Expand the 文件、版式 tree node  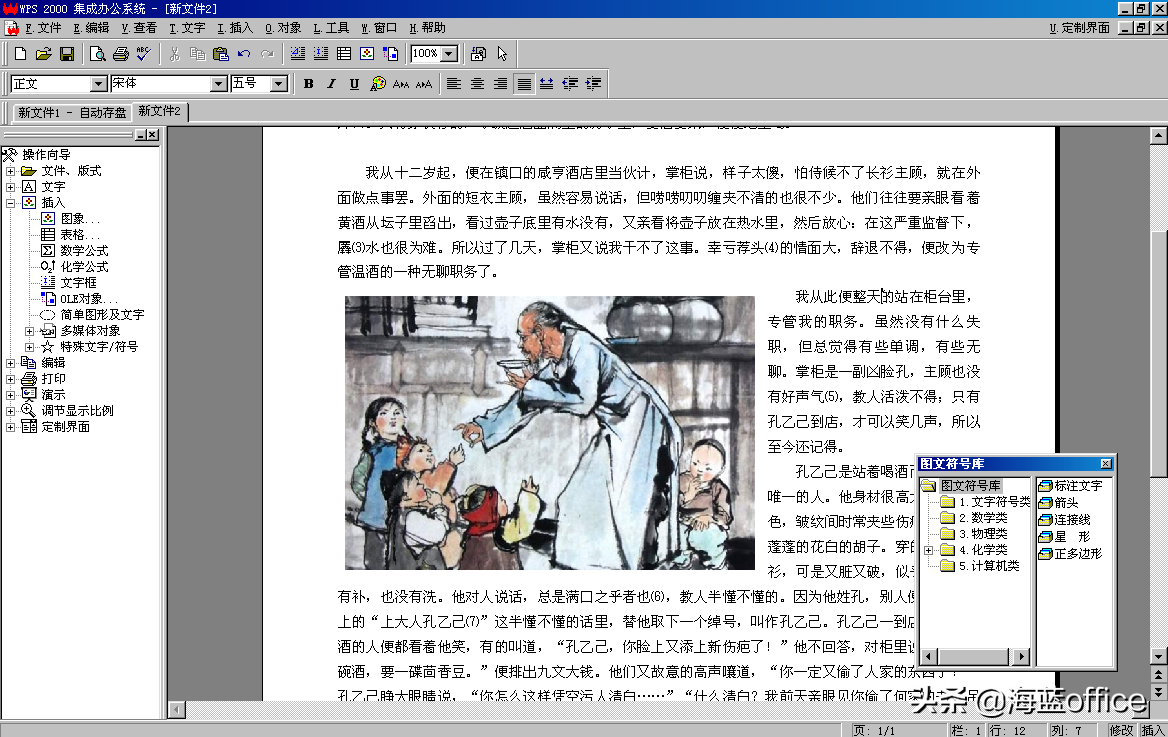coord(10,171)
